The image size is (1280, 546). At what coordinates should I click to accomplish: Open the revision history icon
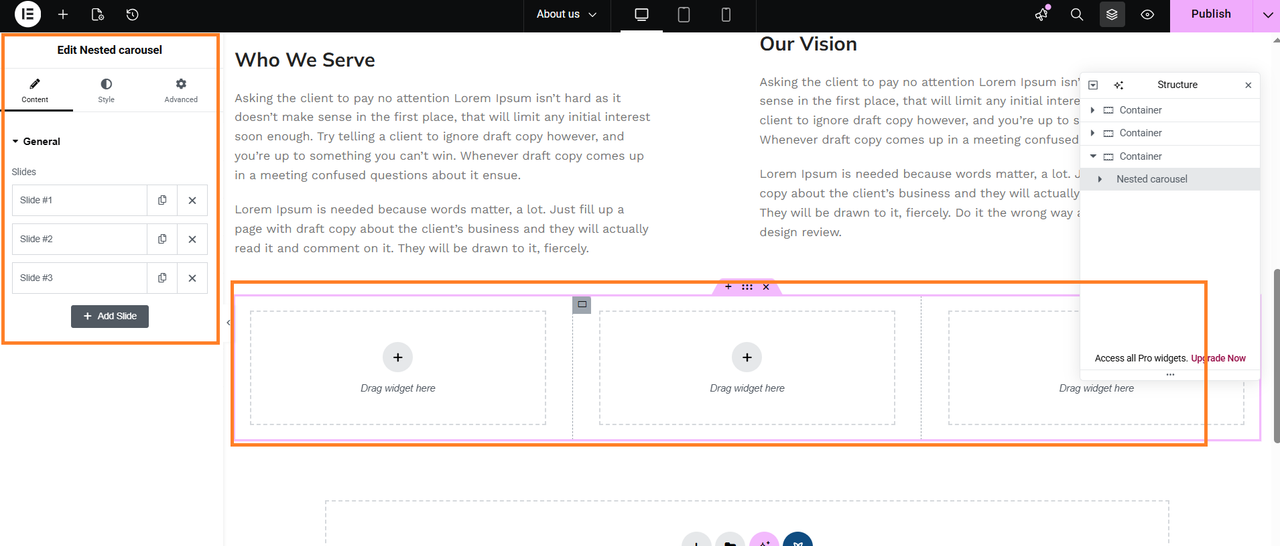[132, 14]
